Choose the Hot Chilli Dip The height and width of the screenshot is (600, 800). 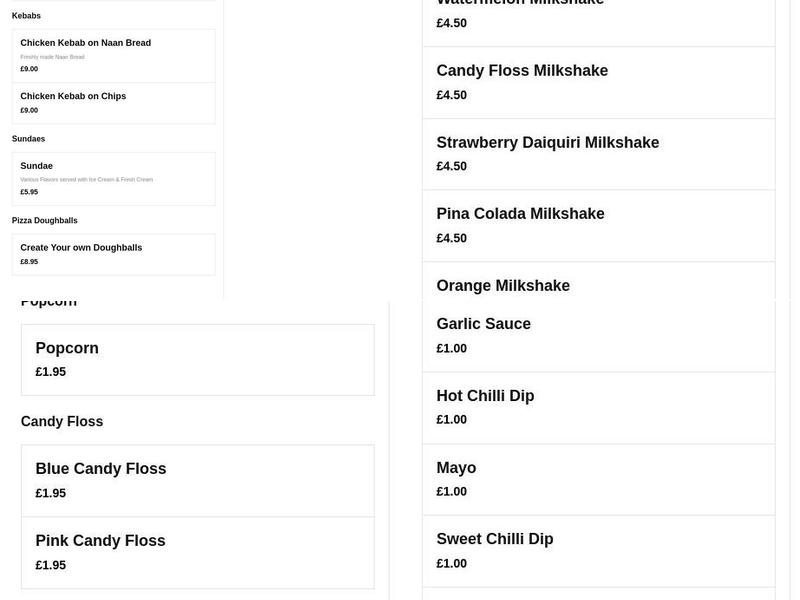point(597,406)
